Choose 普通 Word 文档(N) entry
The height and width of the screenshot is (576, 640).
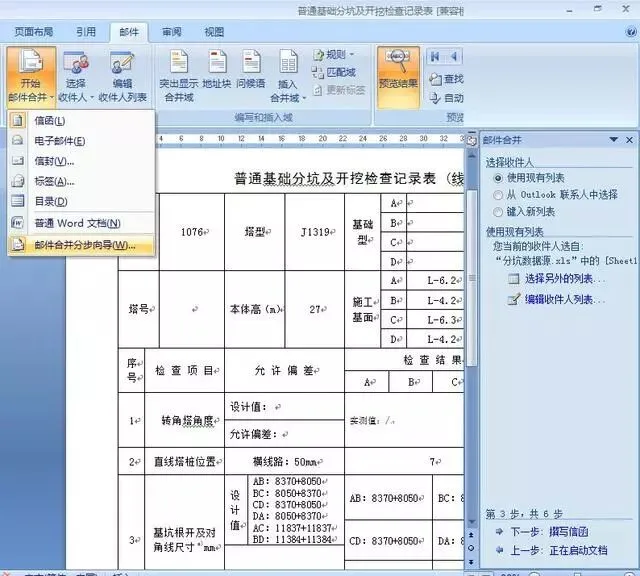click(81, 223)
